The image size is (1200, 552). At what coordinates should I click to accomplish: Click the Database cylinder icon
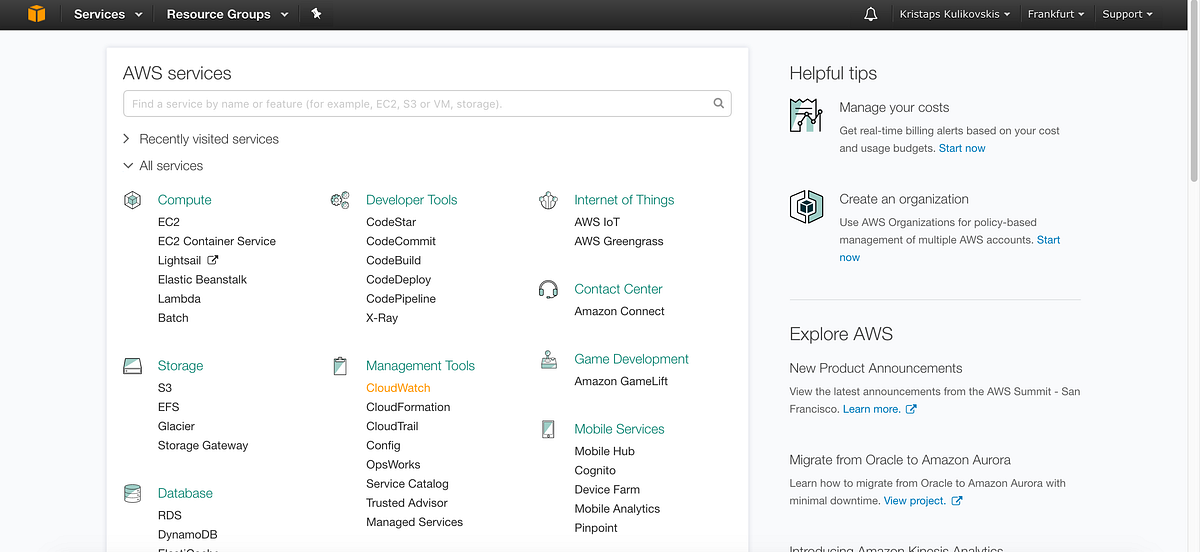click(132, 493)
